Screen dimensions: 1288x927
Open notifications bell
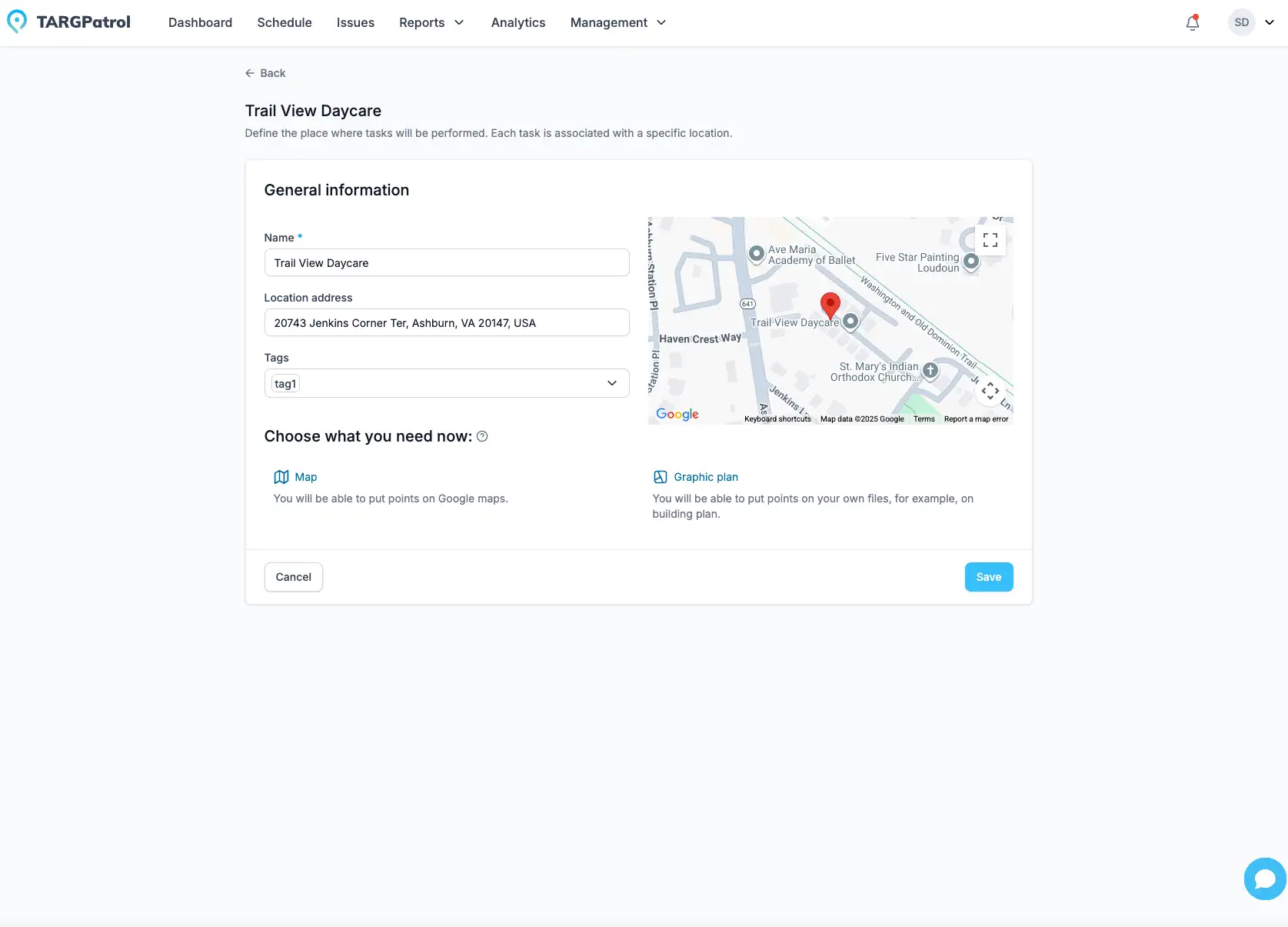pyautogui.click(x=1193, y=22)
